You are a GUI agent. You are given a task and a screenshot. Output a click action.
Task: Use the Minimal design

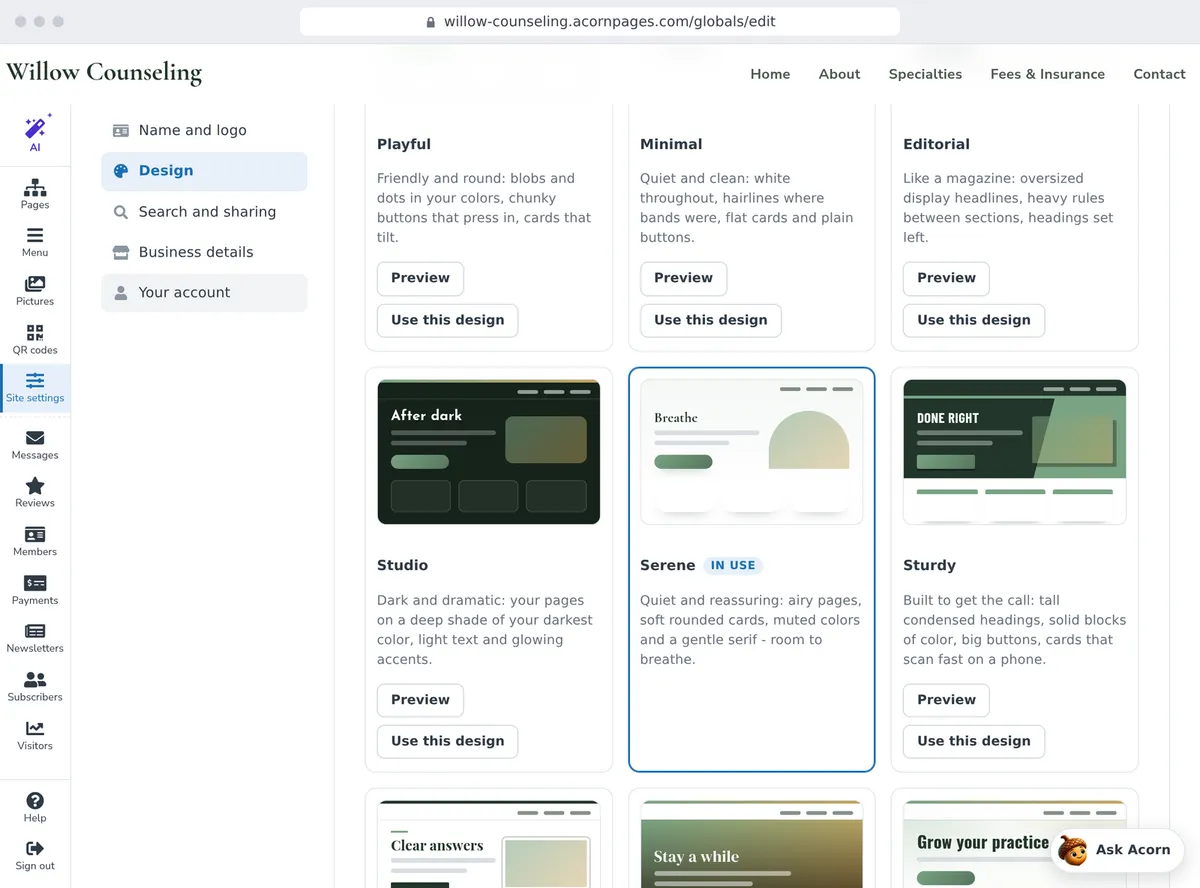[x=710, y=320]
